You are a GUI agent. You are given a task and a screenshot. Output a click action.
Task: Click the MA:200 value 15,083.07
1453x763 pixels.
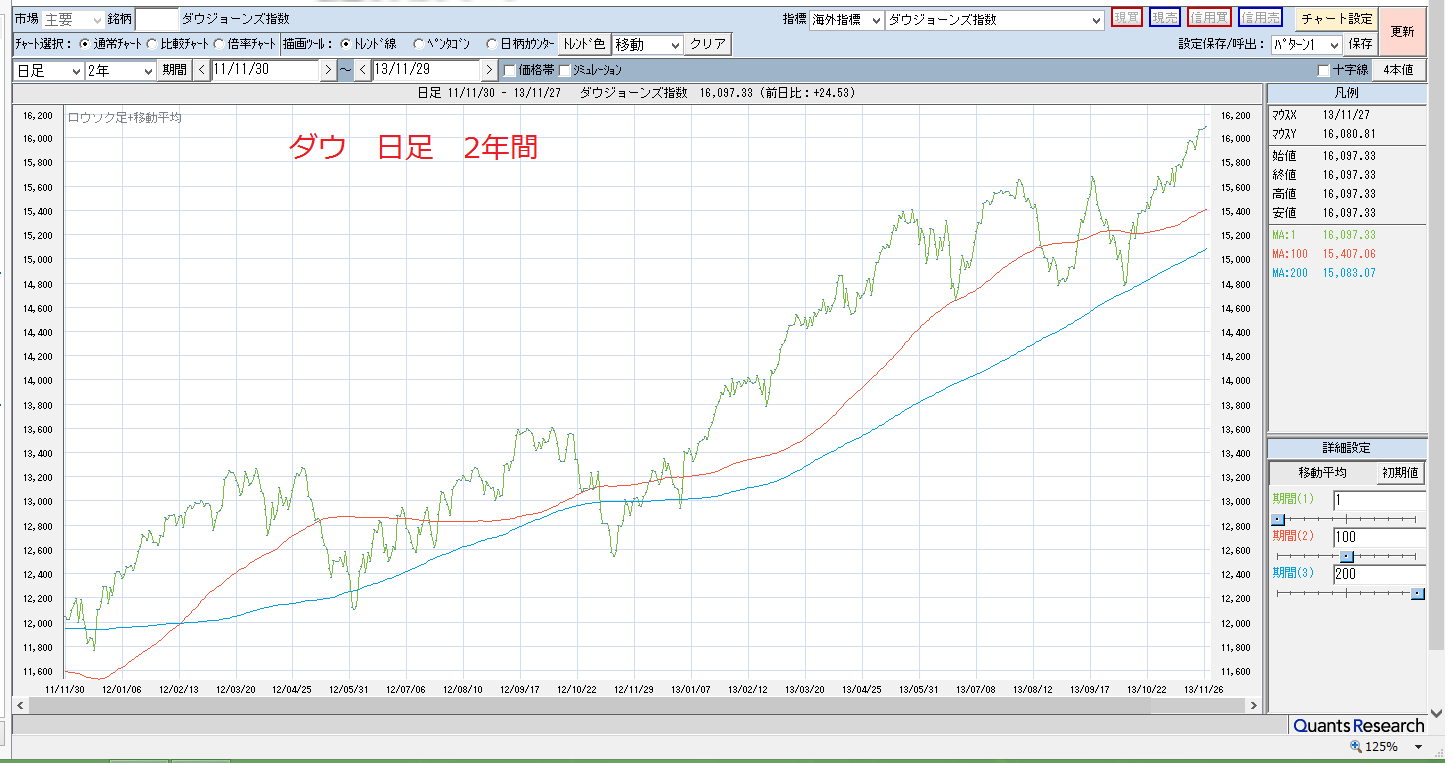1348,273
